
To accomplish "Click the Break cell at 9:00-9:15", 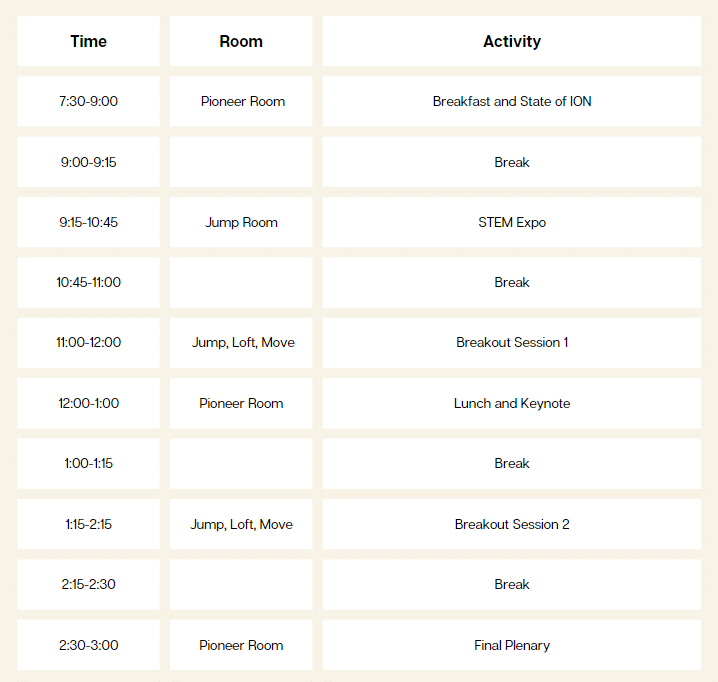I will (511, 162).
